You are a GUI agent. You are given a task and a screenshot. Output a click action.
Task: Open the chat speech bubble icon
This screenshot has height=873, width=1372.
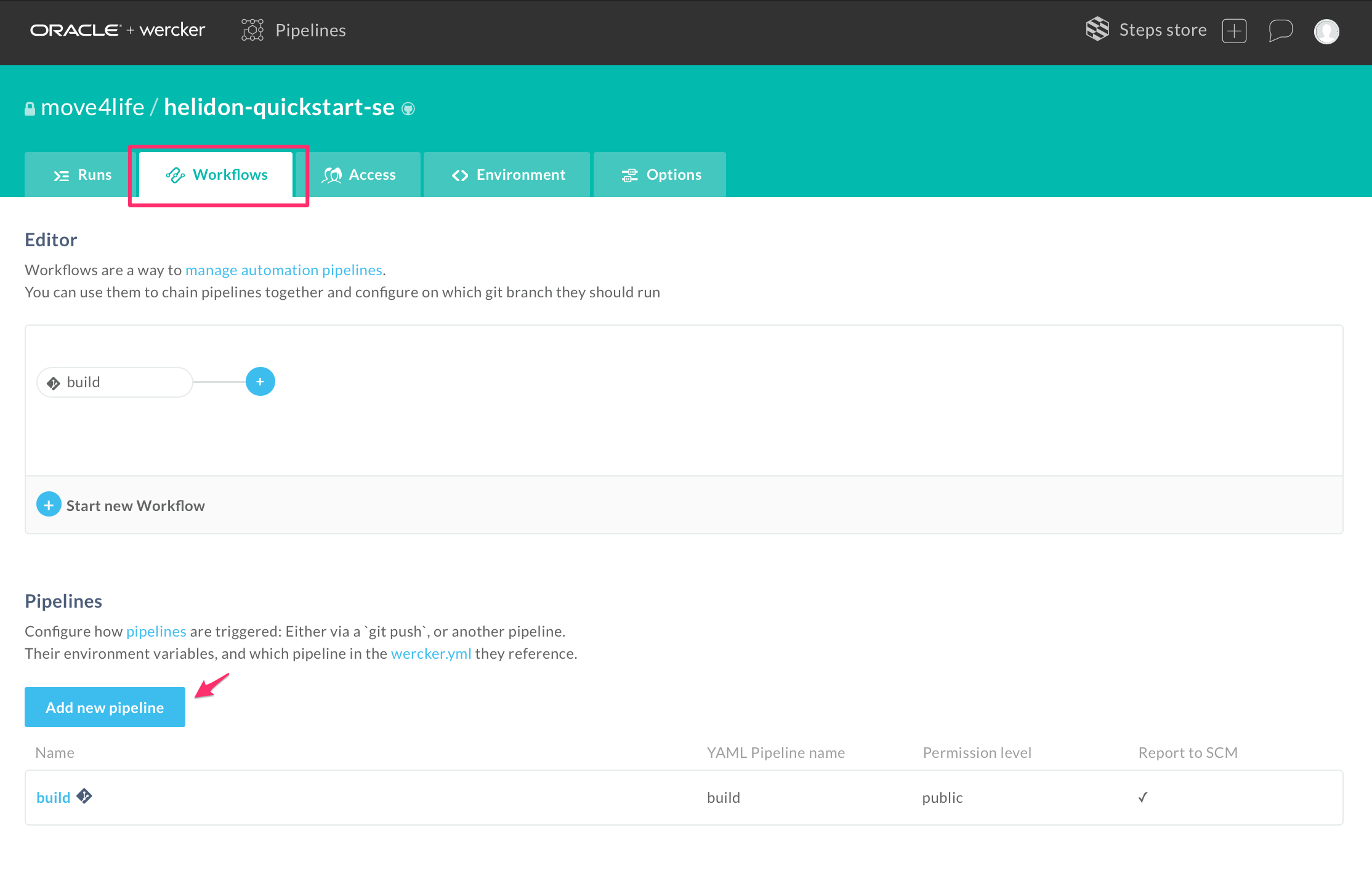click(x=1280, y=30)
